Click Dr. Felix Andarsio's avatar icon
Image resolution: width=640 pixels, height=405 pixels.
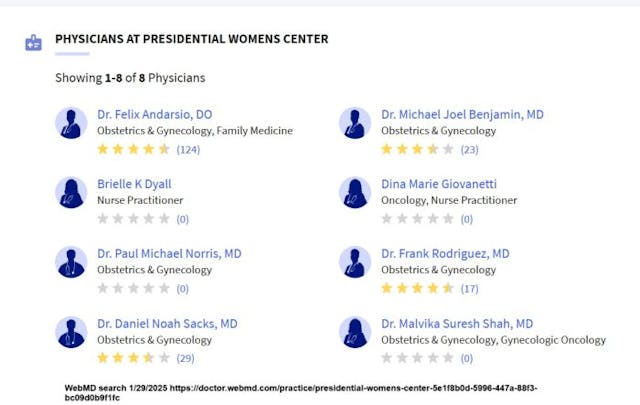click(71, 123)
